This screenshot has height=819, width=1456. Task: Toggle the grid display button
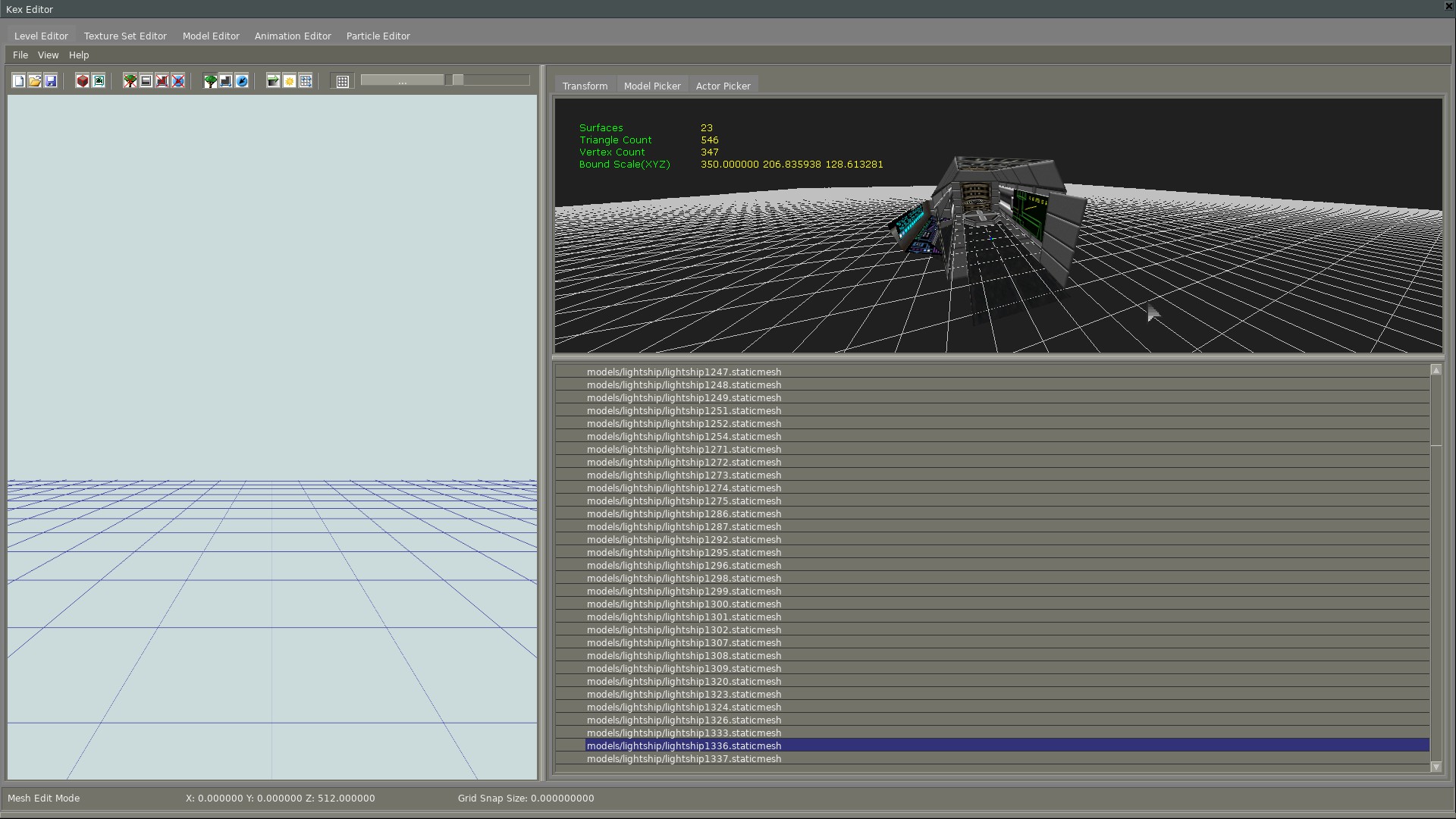342,81
